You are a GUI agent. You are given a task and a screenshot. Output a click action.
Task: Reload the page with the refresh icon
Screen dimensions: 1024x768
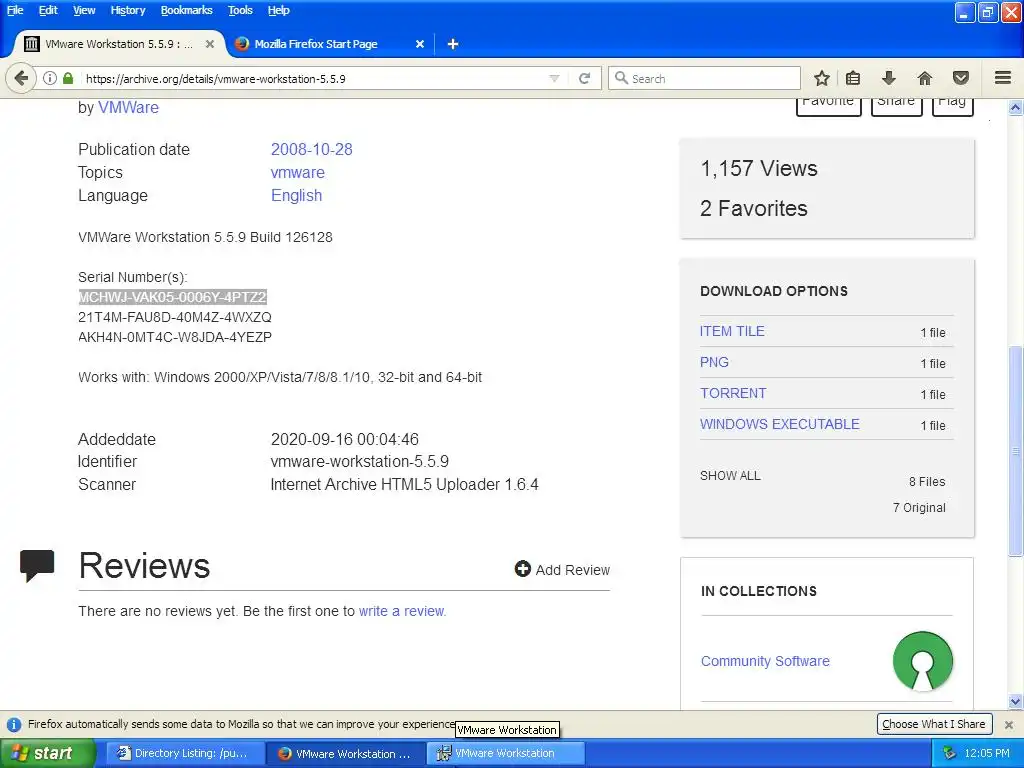pyautogui.click(x=584, y=78)
